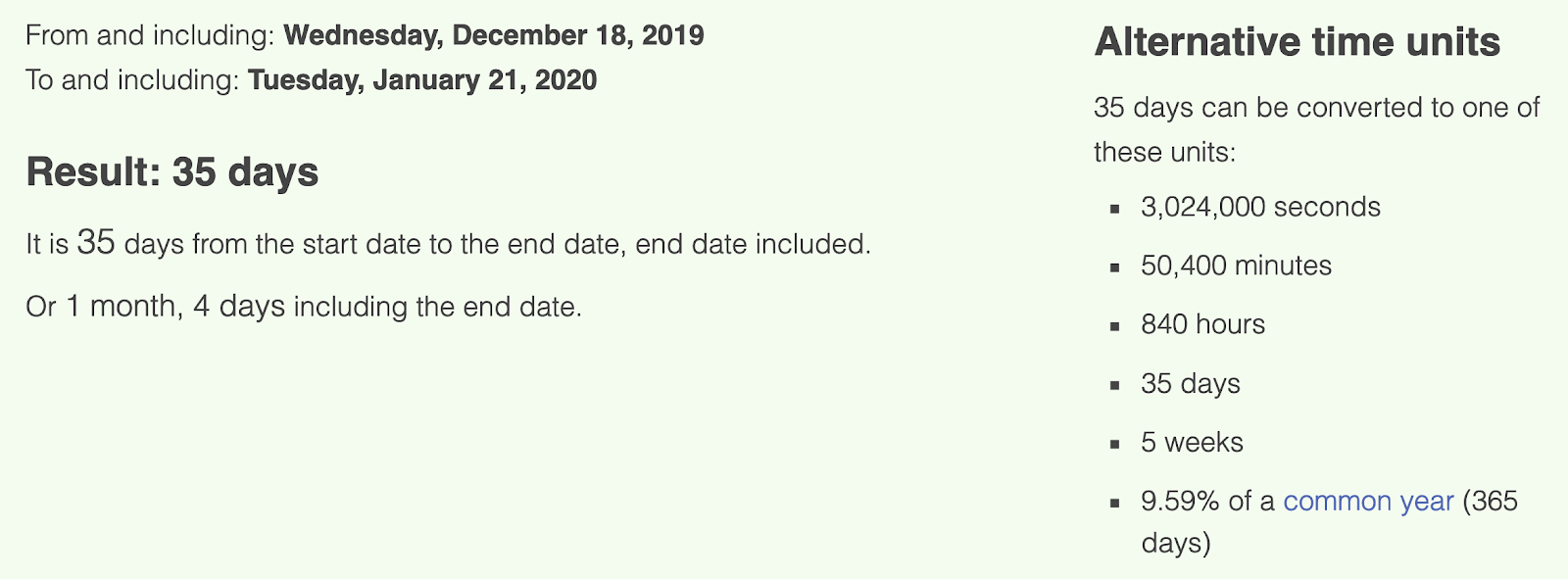1568x579 pixels.
Task: Open the common year link
Action: [x=1368, y=502]
